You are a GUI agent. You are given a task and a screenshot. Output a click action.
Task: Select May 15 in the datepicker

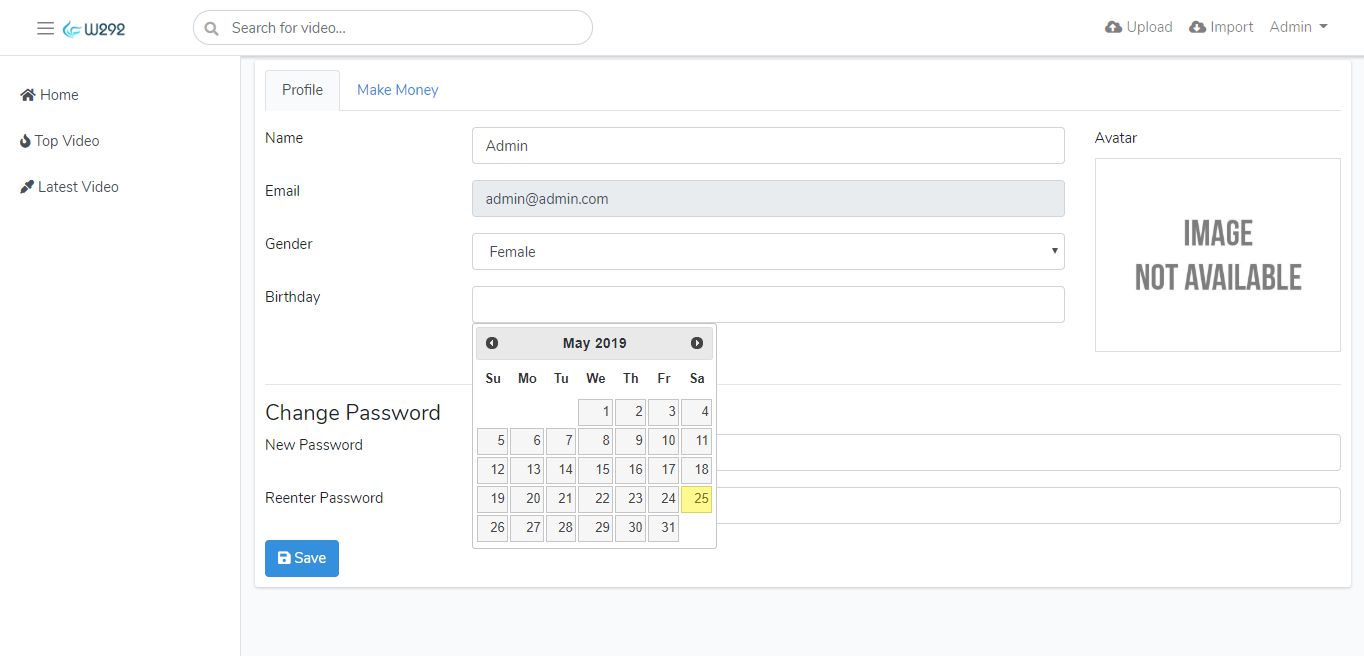596,470
